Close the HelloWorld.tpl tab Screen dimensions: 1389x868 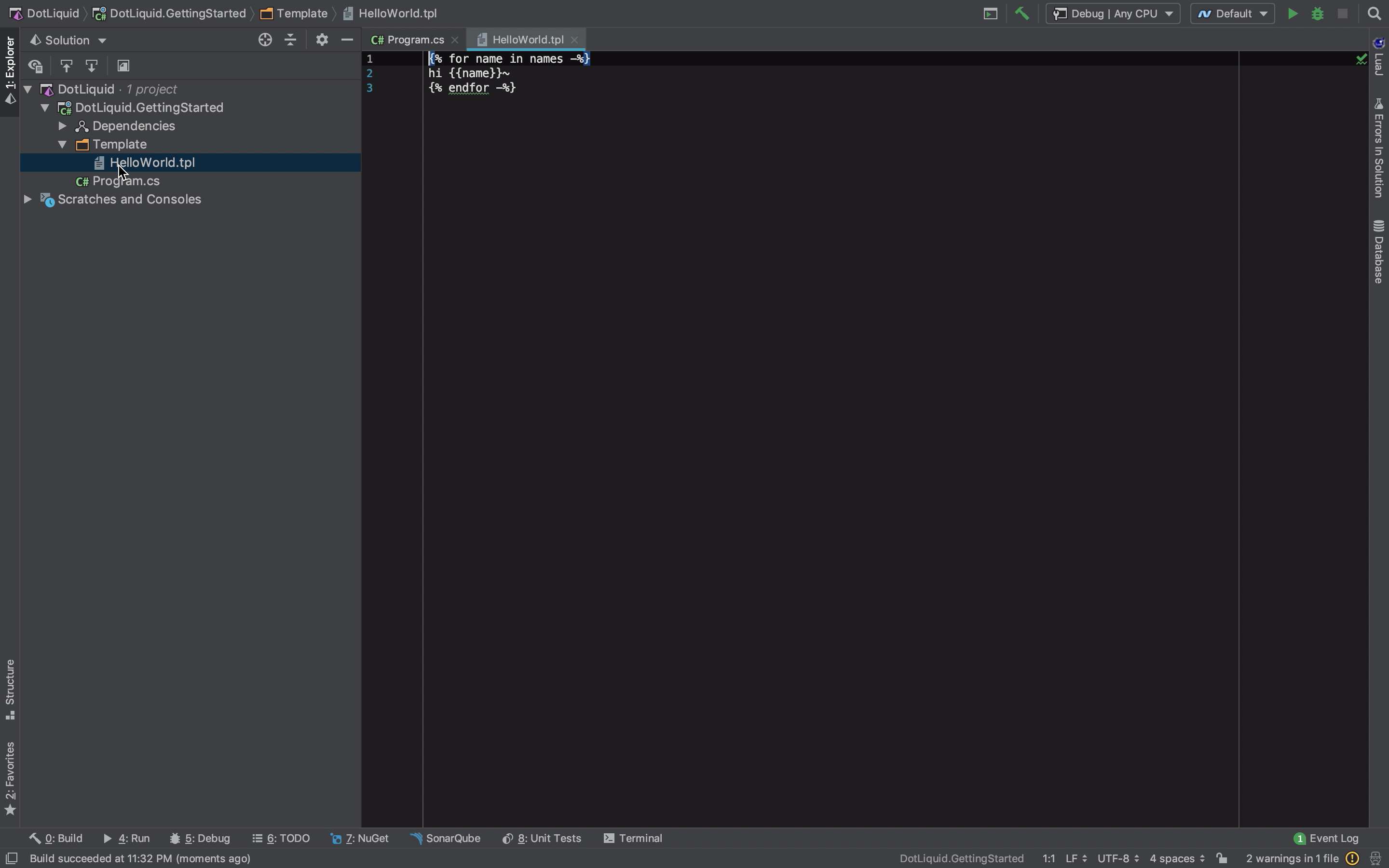click(574, 40)
